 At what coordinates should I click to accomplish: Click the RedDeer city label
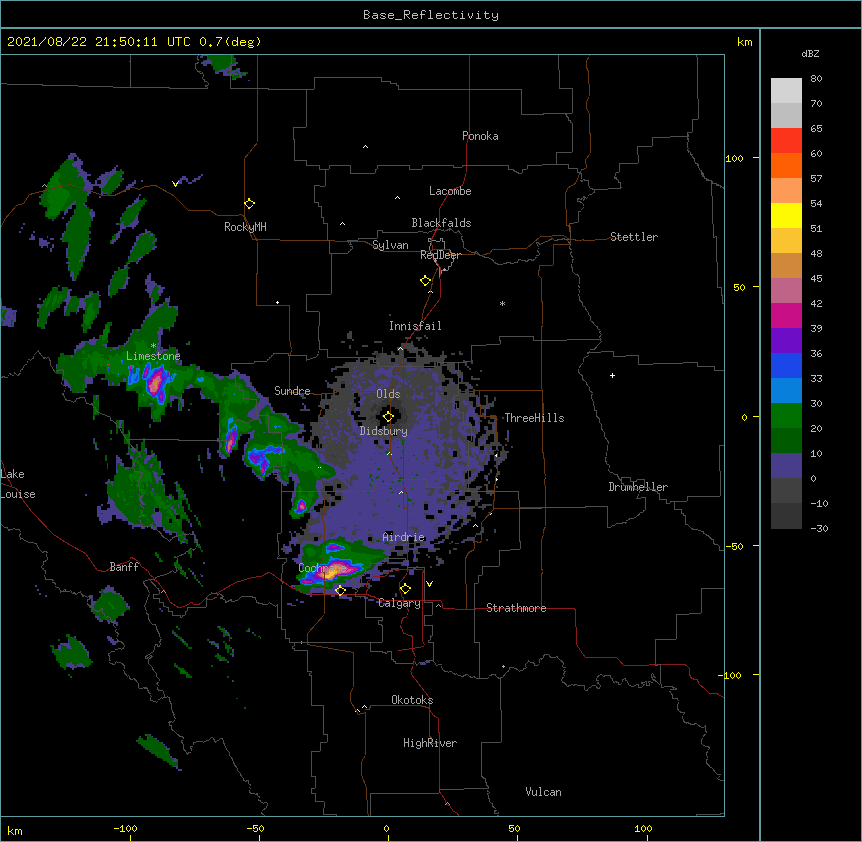coord(440,255)
